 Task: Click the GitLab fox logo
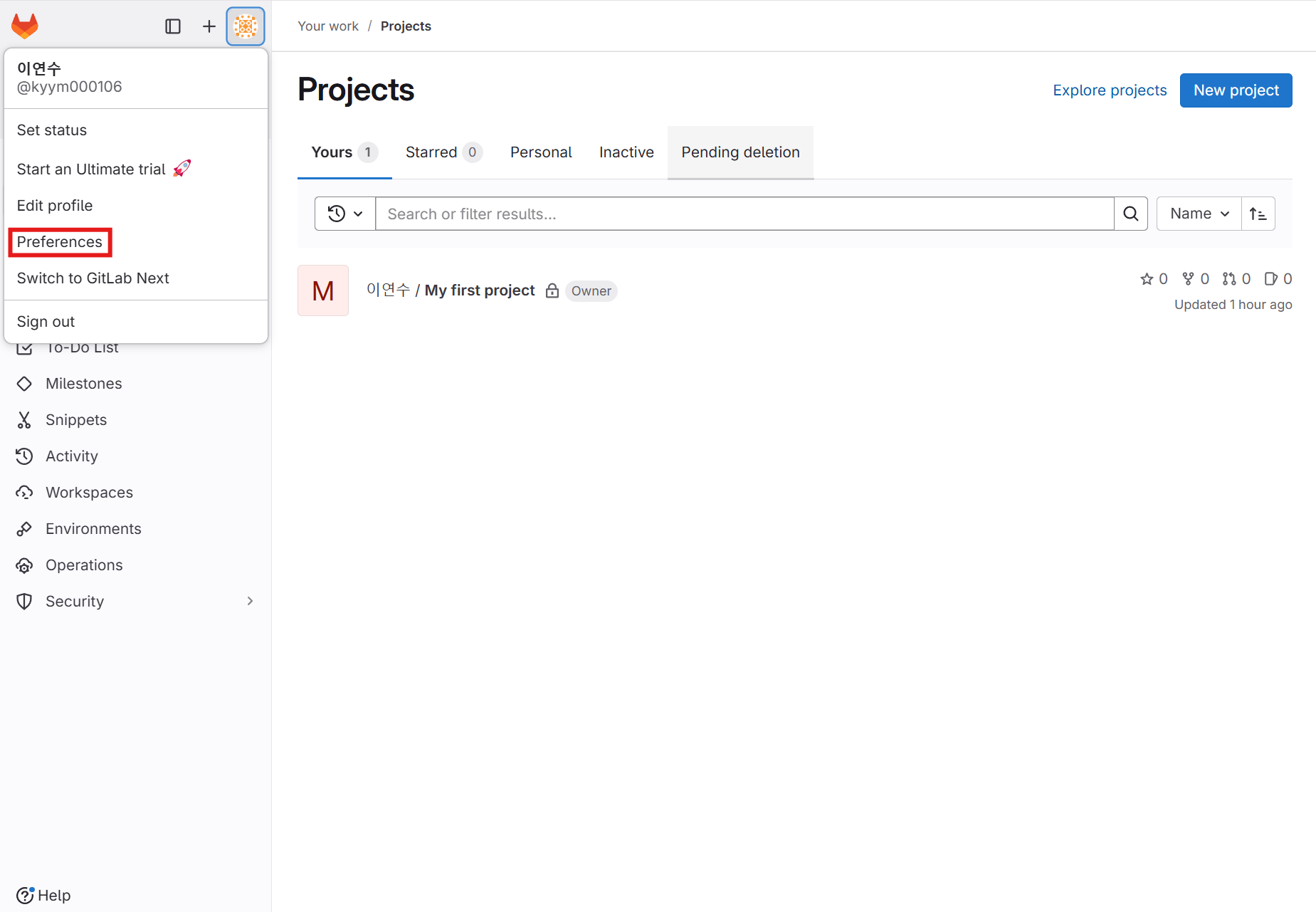coord(24,26)
